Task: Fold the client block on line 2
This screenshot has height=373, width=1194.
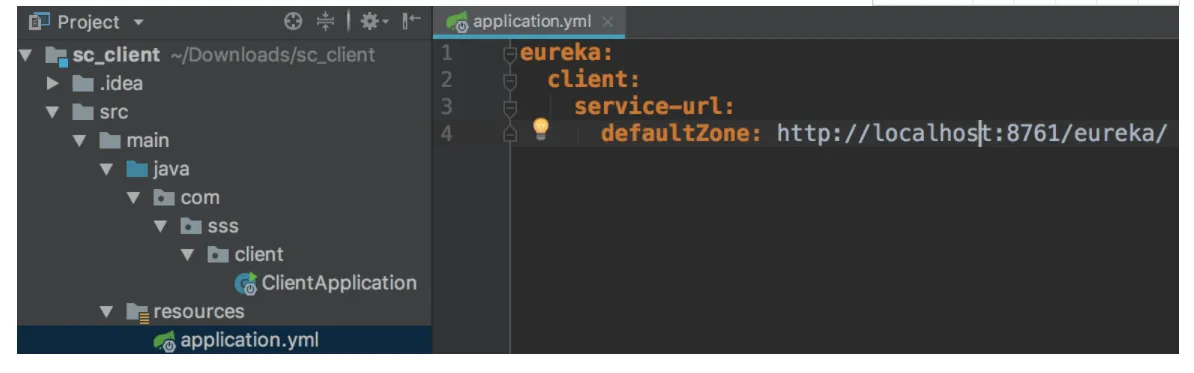Action: point(510,81)
